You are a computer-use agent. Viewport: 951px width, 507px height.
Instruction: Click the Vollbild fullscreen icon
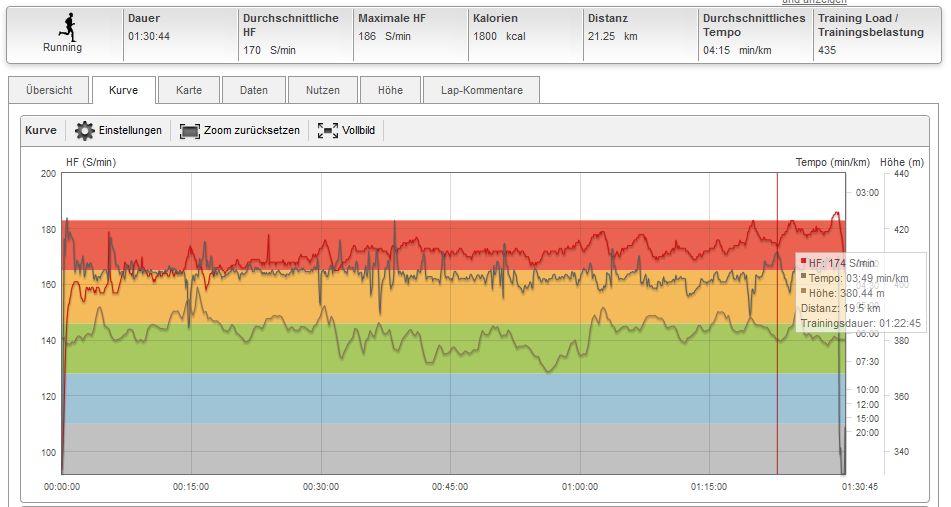tap(327, 131)
